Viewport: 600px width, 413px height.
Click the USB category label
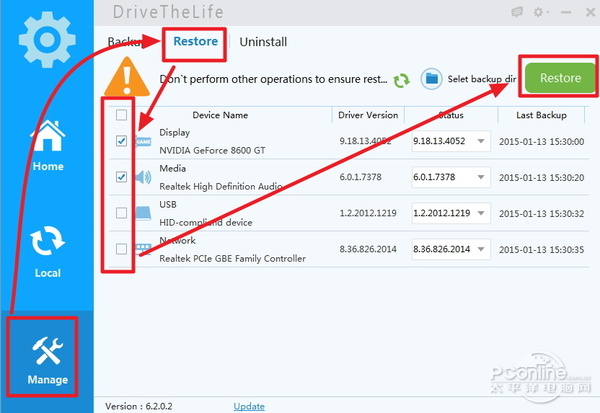pos(168,204)
